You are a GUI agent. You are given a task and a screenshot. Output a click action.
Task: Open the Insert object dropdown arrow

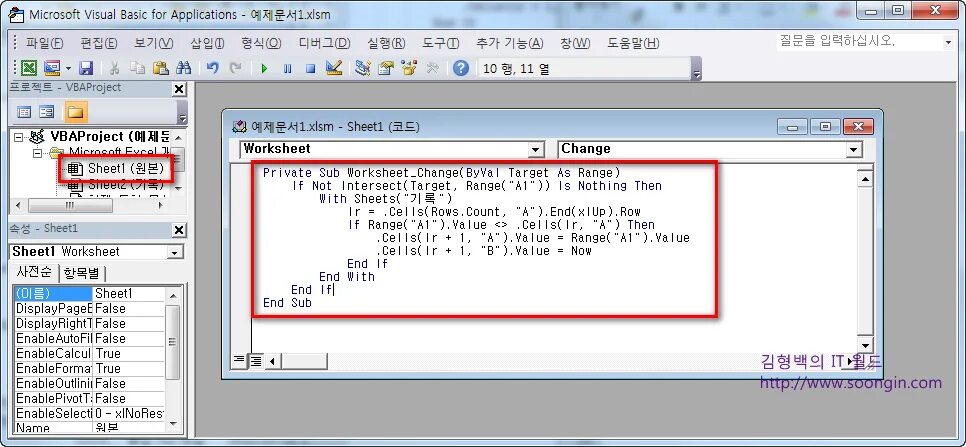(x=68, y=68)
